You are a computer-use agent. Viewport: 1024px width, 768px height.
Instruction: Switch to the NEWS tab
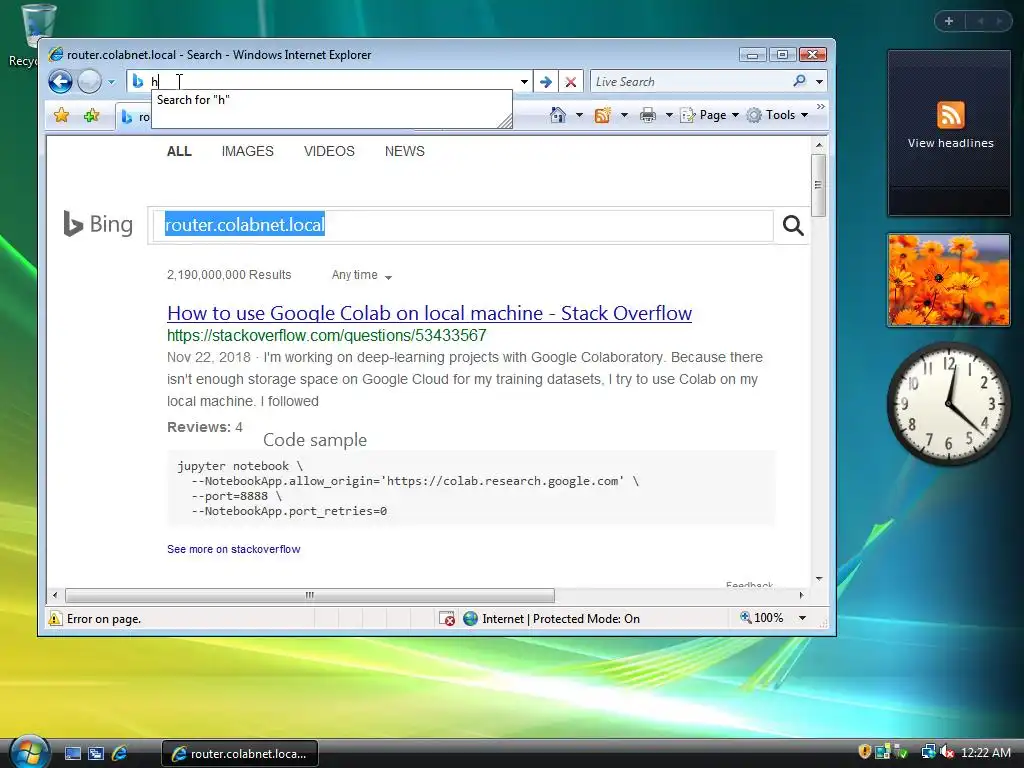pos(404,152)
